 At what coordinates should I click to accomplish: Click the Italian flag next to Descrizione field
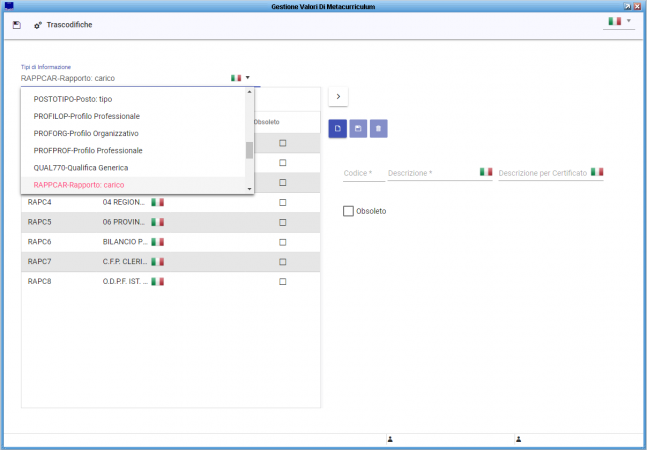pyautogui.click(x=485, y=172)
